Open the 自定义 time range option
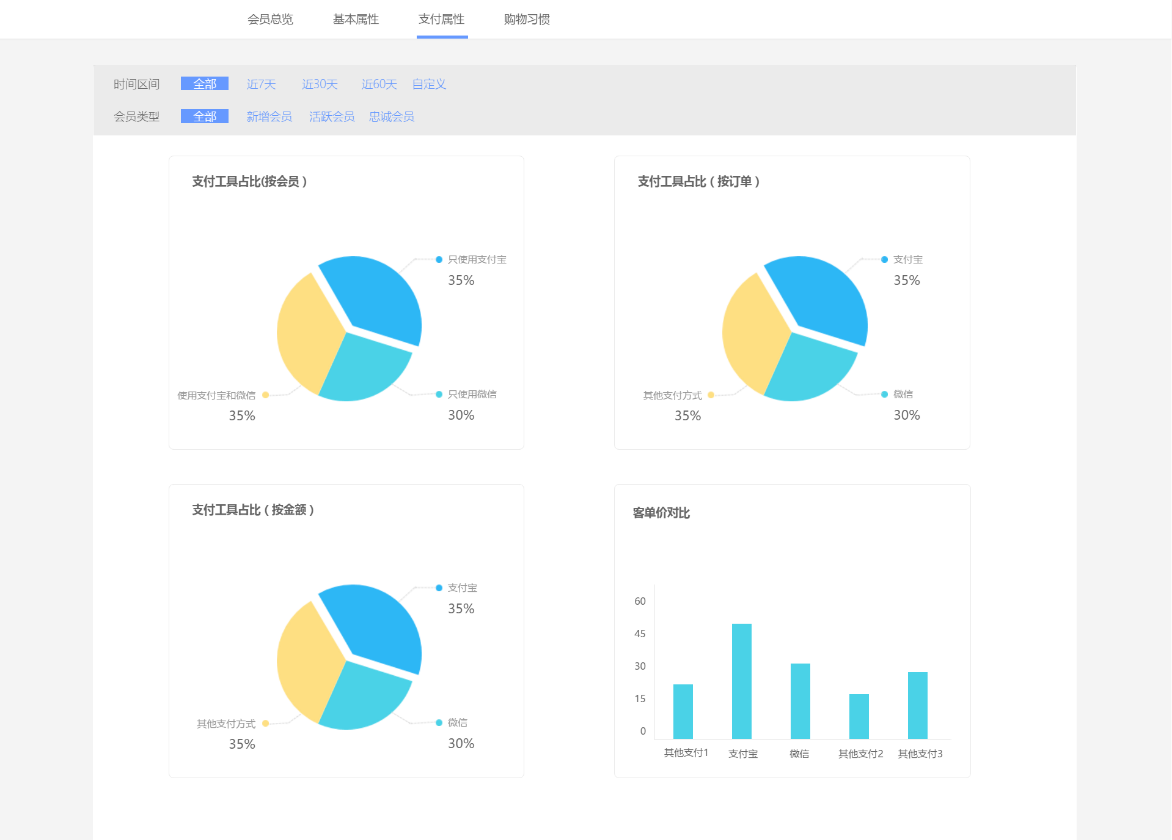This screenshot has width=1172, height=840. tap(429, 84)
